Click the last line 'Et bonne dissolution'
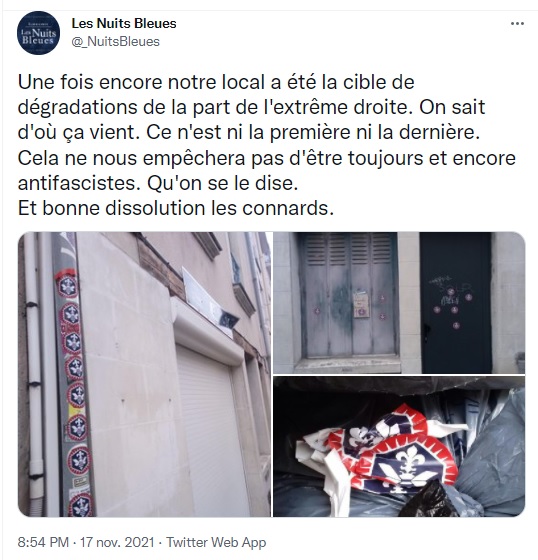This screenshot has height=560, width=538. click(x=176, y=208)
